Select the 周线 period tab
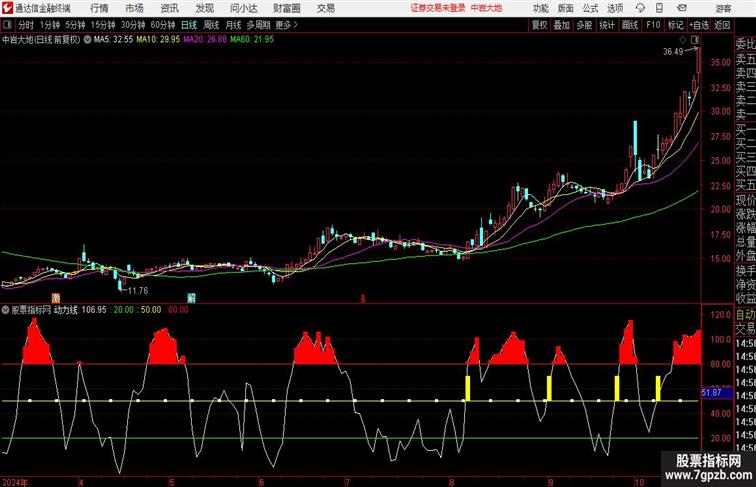The height and width of the screenshot is (487, 756). coord(211,25)
